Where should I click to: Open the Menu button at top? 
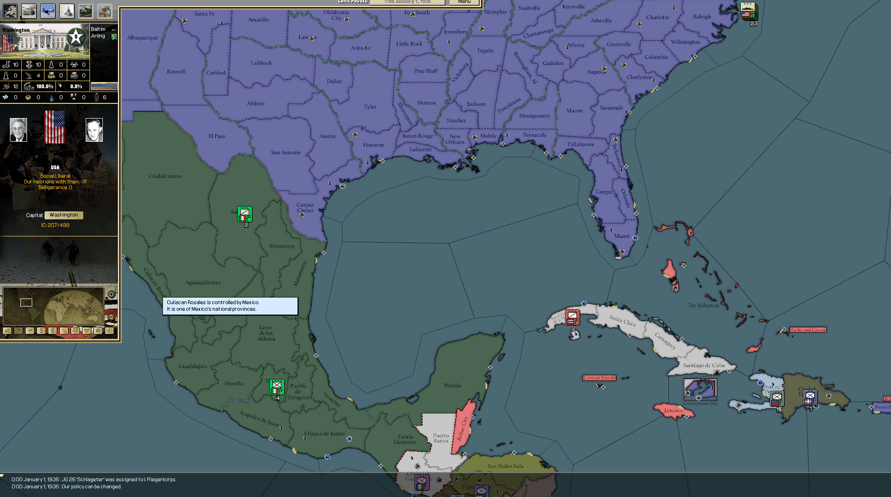click(x=464, y=2)
